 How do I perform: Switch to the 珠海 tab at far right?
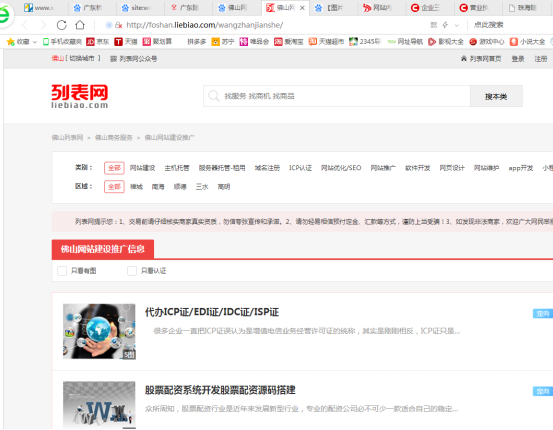(x=526, y=8)
